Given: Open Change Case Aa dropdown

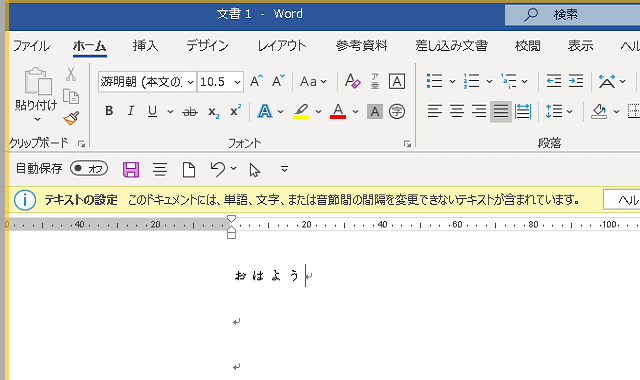Looking at the screenshot, I should 313,82.
